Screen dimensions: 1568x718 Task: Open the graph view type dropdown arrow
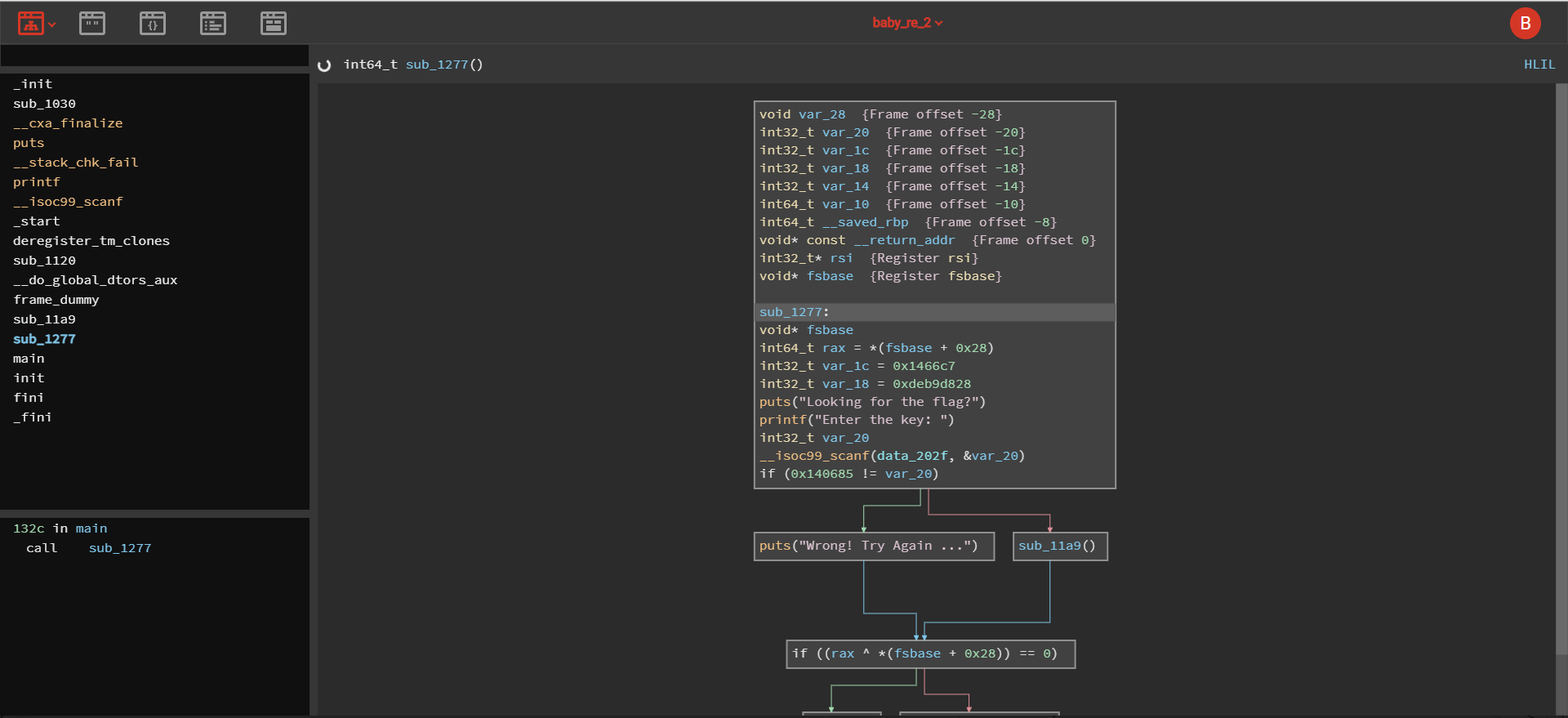[52, 25]
